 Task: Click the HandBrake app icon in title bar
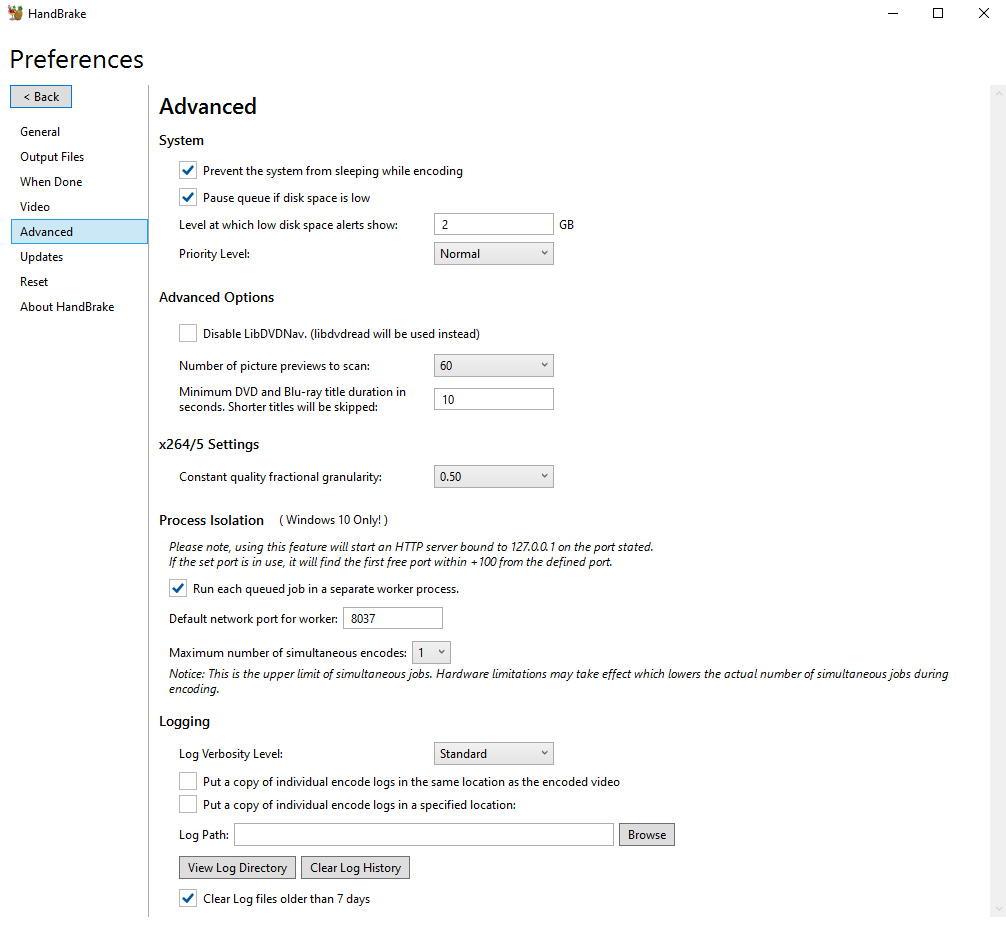point(15,13)
